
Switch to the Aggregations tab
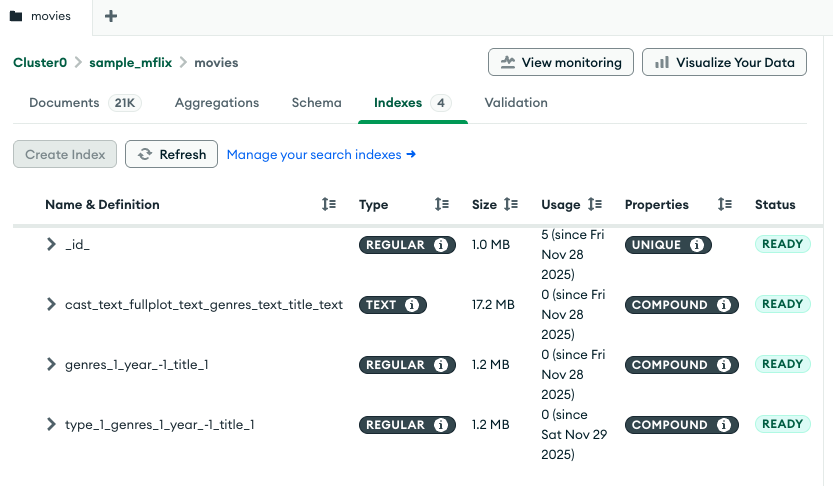(217, 103)
